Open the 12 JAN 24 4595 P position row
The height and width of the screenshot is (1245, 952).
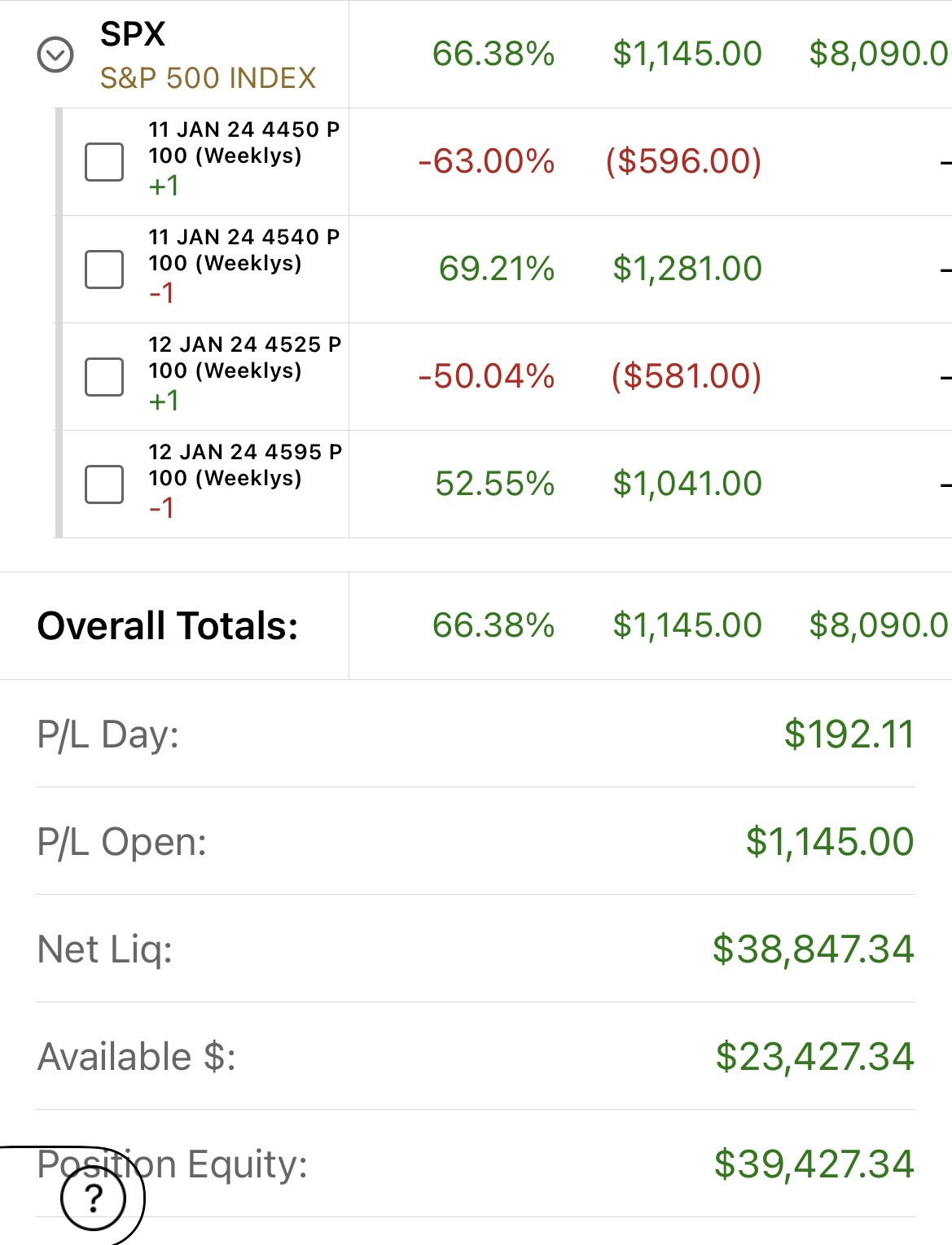(x=503, y=484)
